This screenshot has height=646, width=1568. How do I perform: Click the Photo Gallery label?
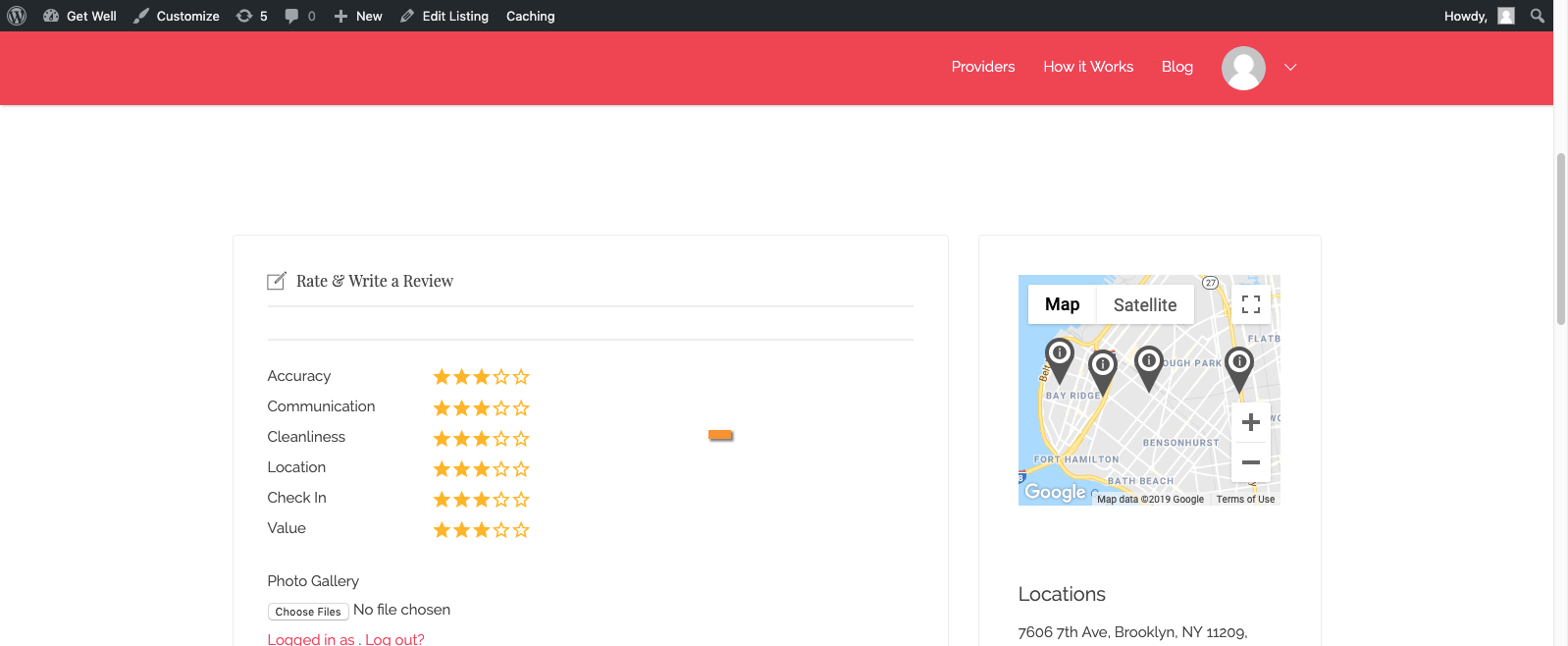point(313,581)
